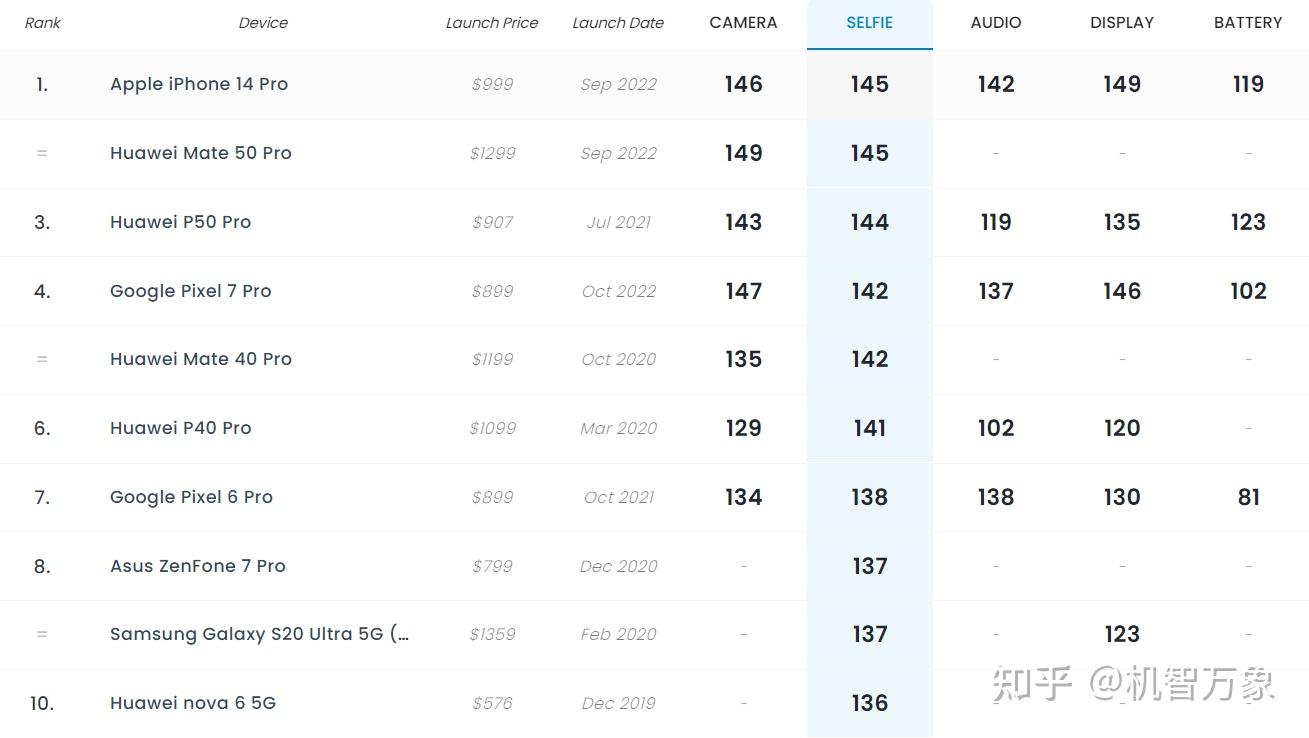
Task: Open the Huawei P40 Pro link
Action: pyautogui.click(x=180, y=428)
